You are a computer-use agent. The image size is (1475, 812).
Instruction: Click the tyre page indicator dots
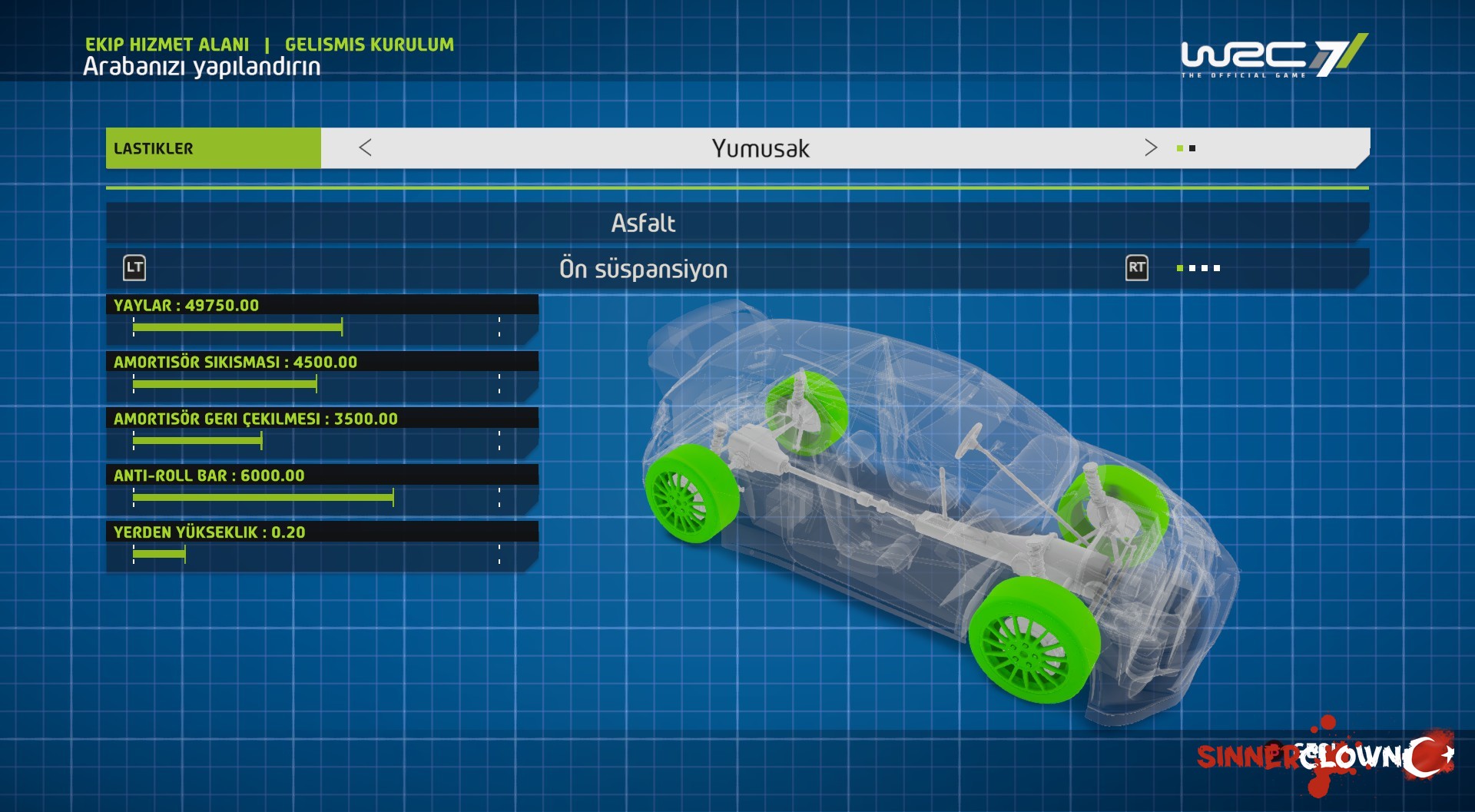pos(1186,148)
